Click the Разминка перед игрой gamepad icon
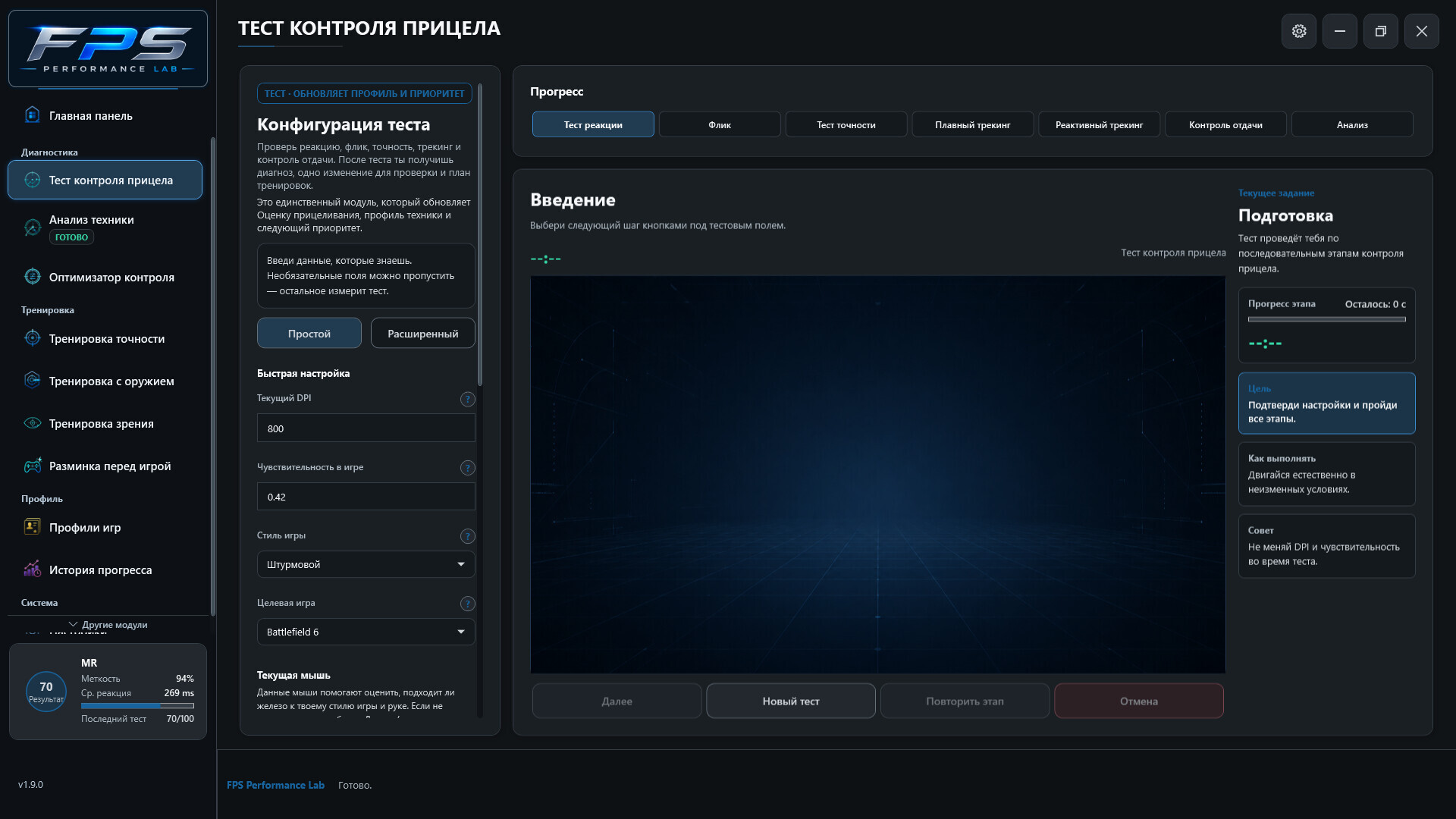The width and height of the screenshot is (1456, 819). [32, 466]
